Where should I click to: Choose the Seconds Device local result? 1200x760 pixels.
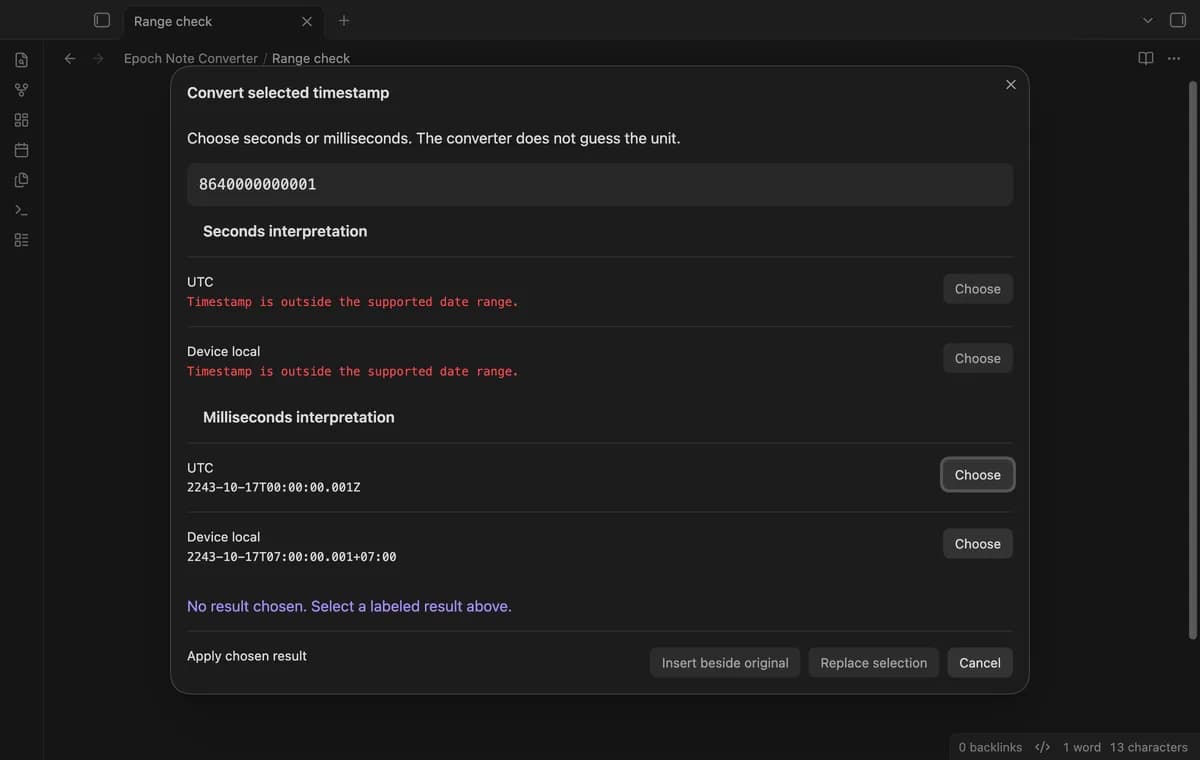[978, 358]
